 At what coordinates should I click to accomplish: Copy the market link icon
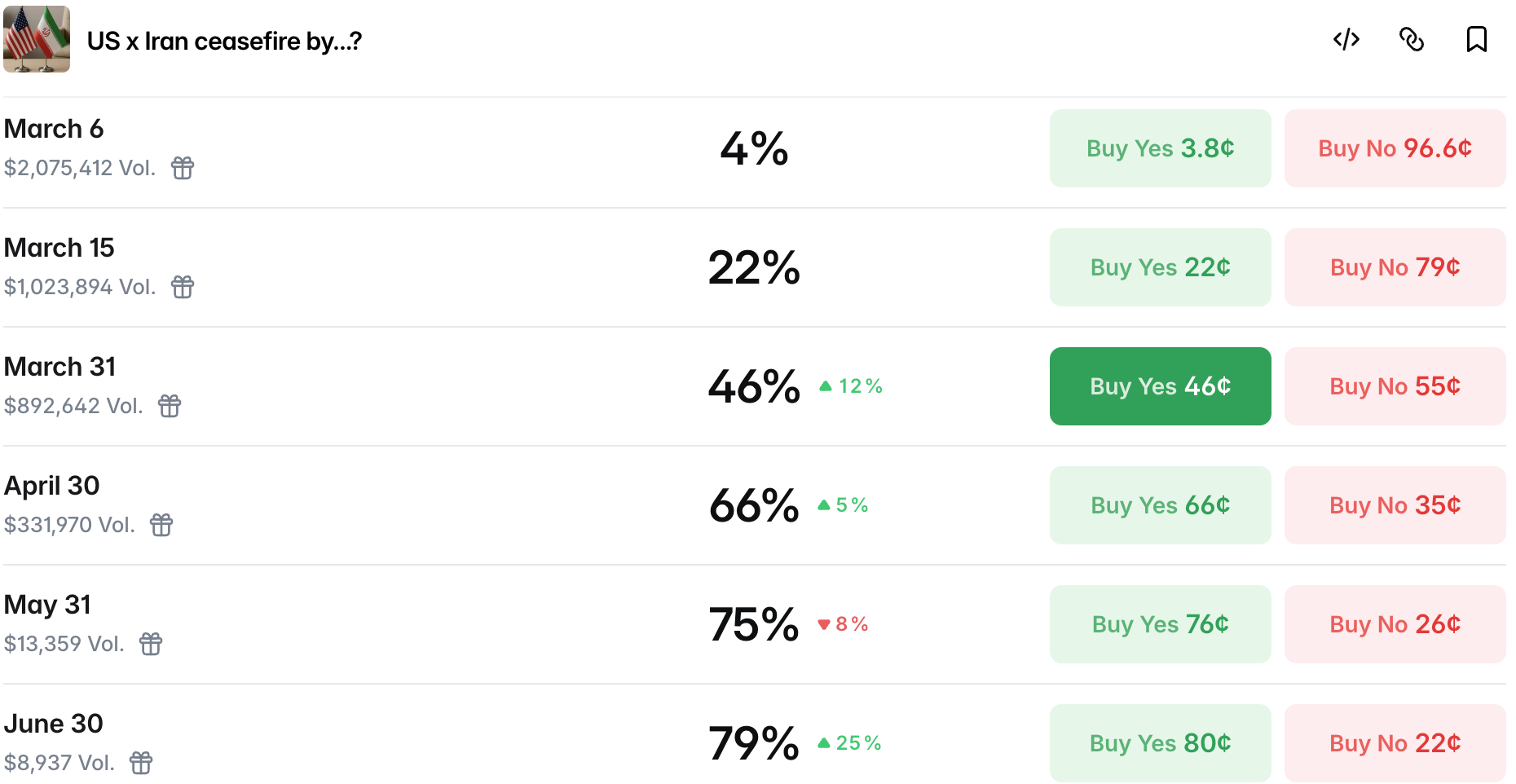point(1411,39)
